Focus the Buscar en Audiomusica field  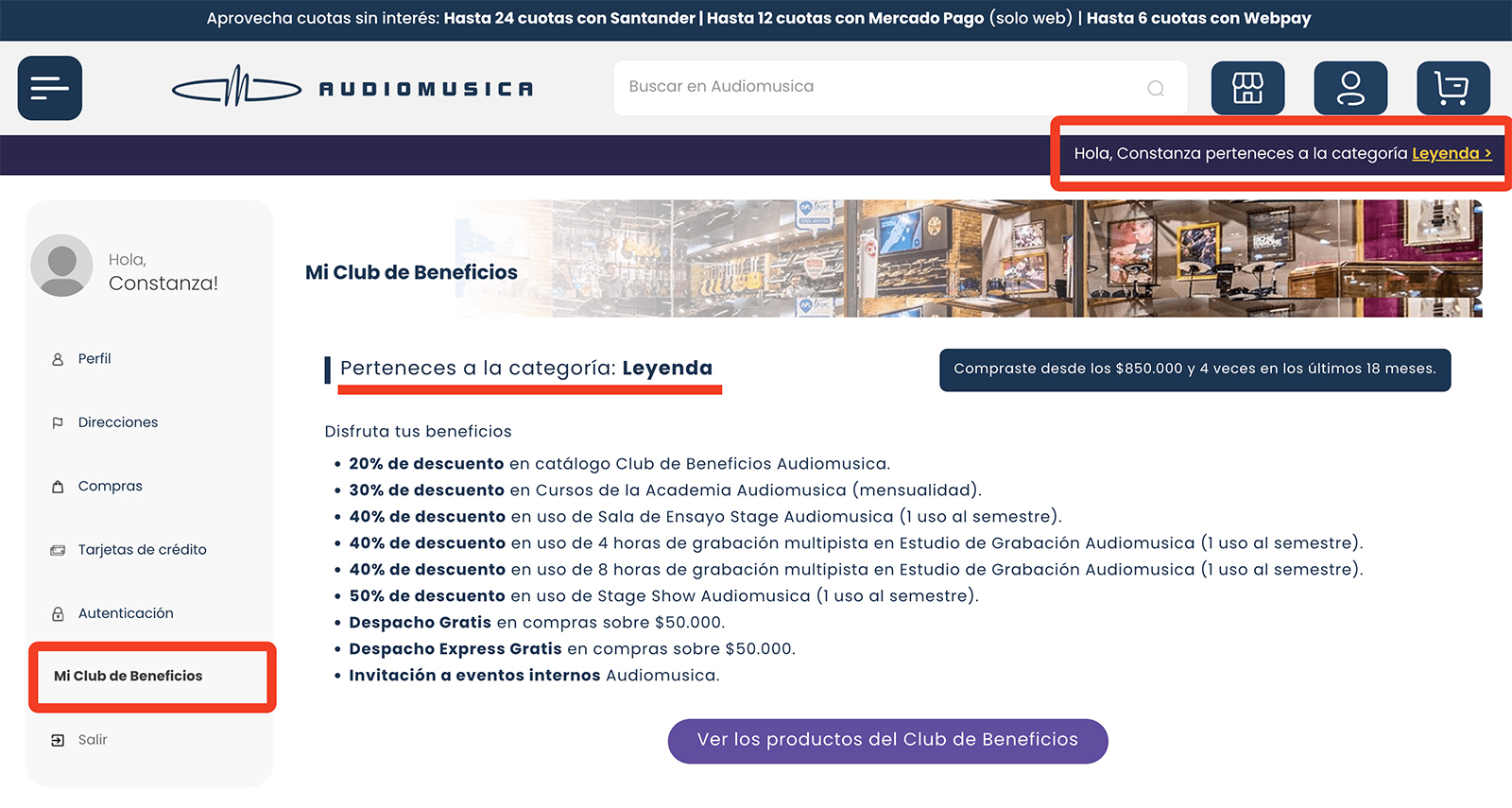tap(900, 88)
